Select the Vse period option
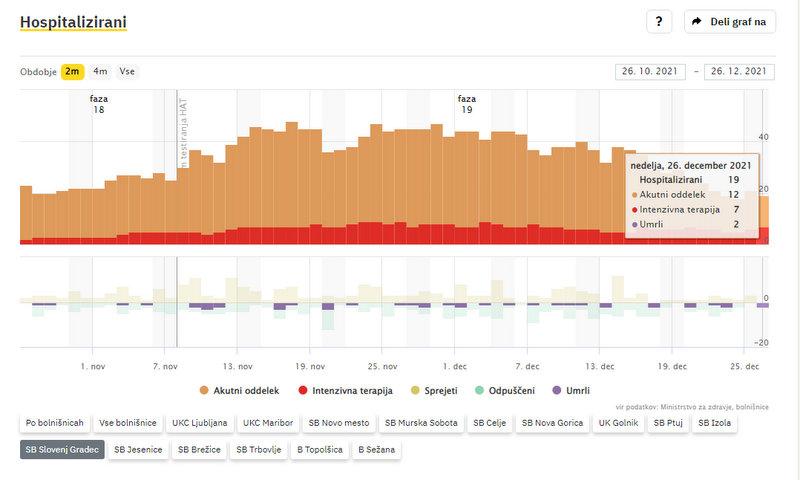The image size is (800, 480). click(127, 71)
